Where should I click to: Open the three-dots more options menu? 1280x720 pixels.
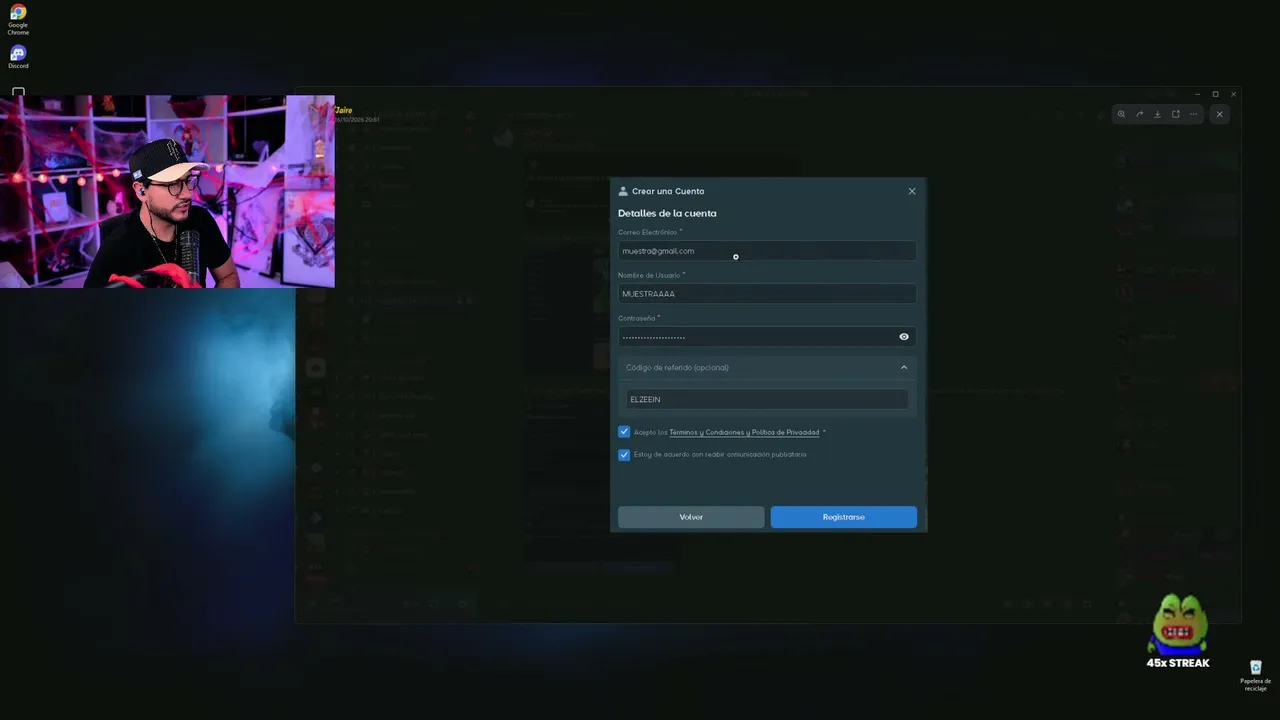(1193, 114)
